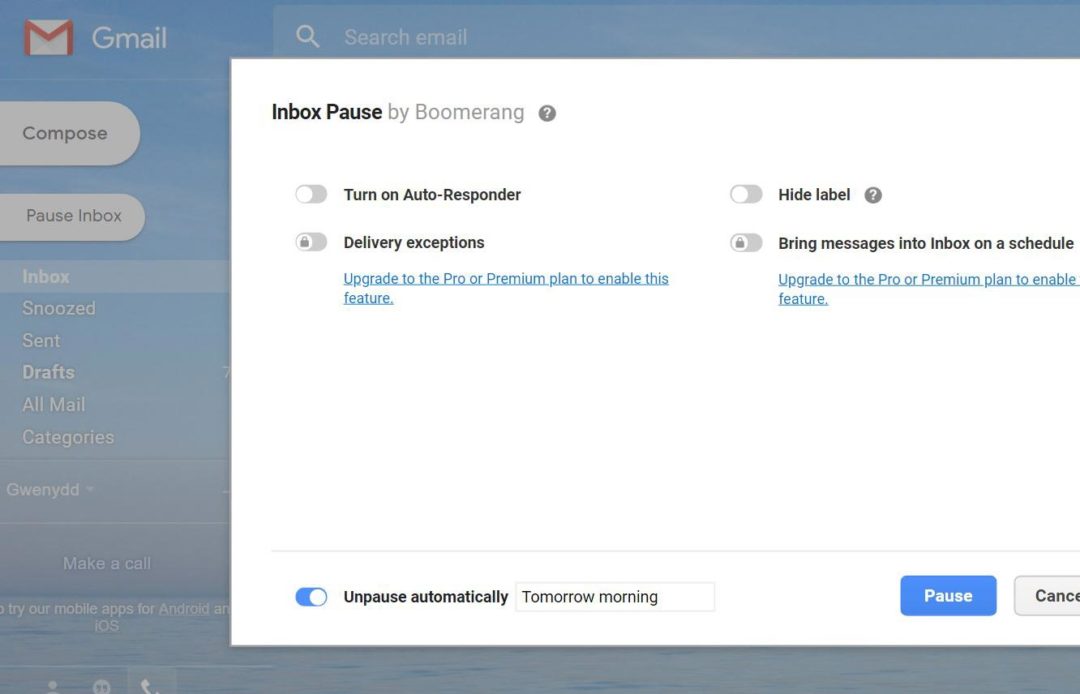1080x694 pixels.
Task: Click the blue Pause button
Action: point(948,596)
